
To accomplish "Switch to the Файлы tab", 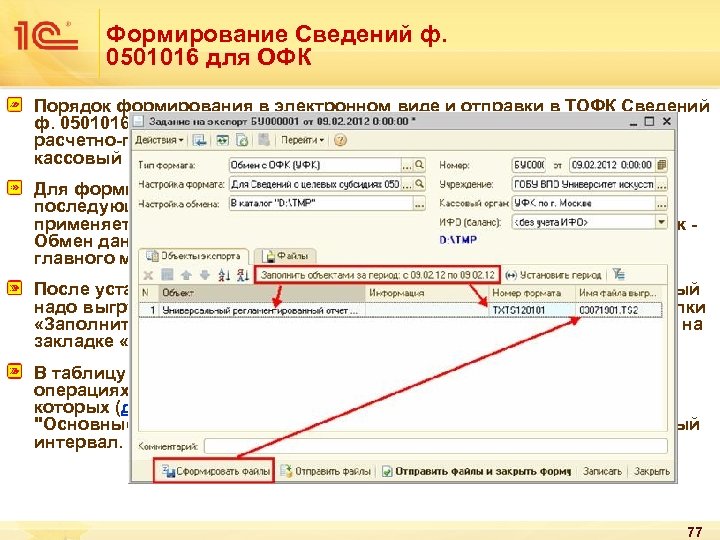I will pyautogui.click(x=287, y=256).
